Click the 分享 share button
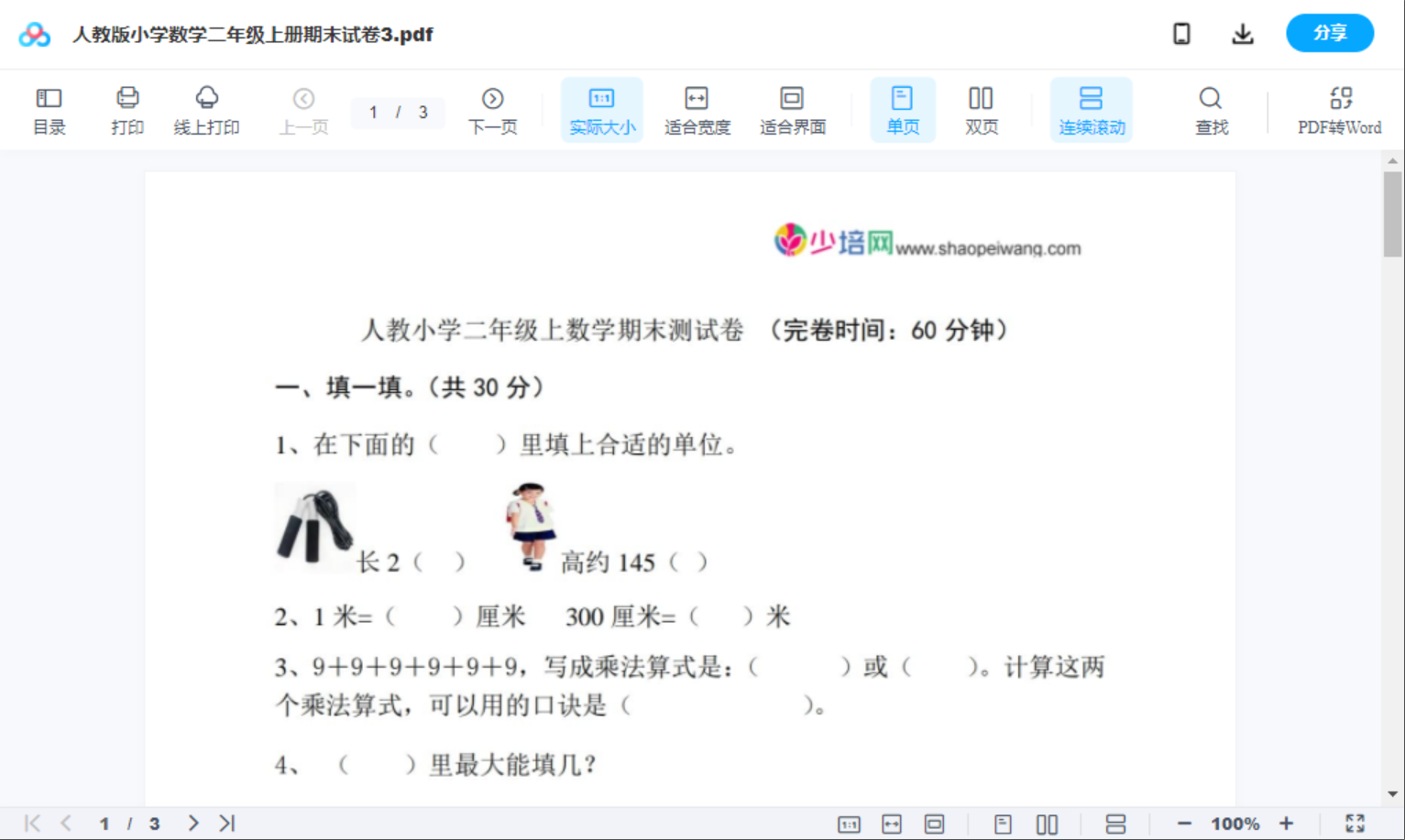The image size is (1405, 840). tap(1330, 33)
